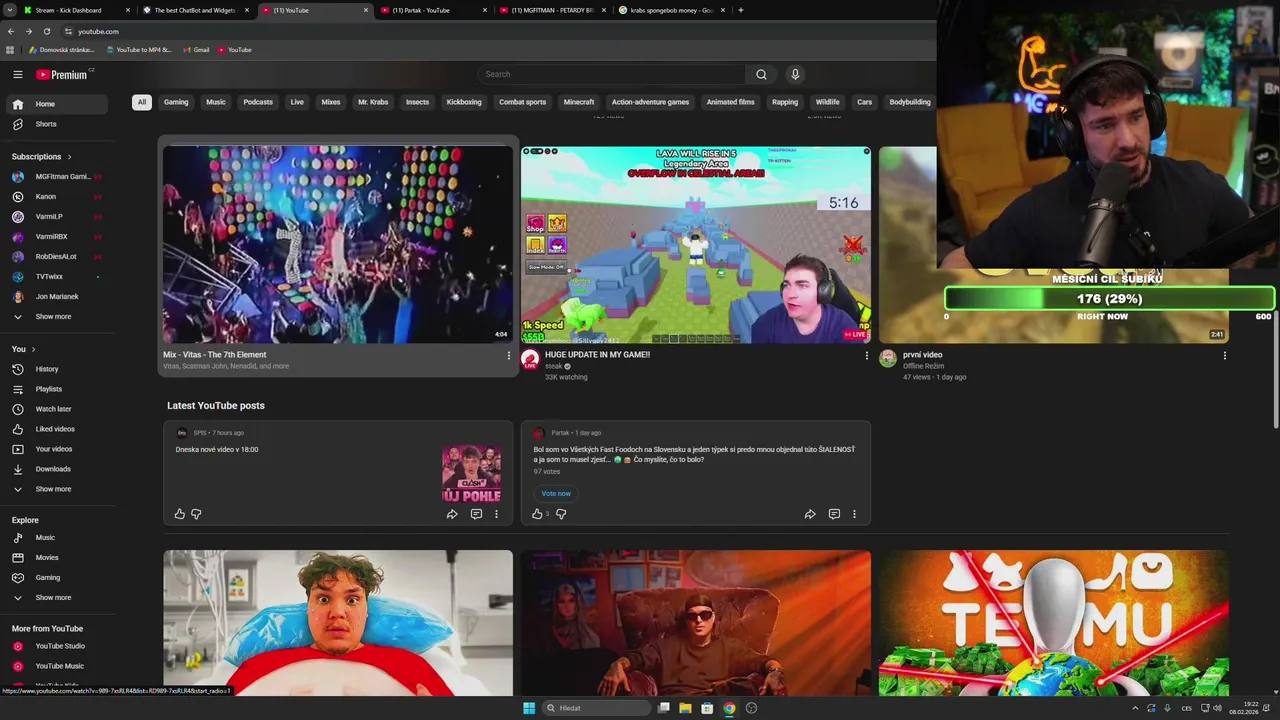The width and height of the screenshot is (1280, 720).
Task: Click the první video title
Action: click(x=922, y=355)
